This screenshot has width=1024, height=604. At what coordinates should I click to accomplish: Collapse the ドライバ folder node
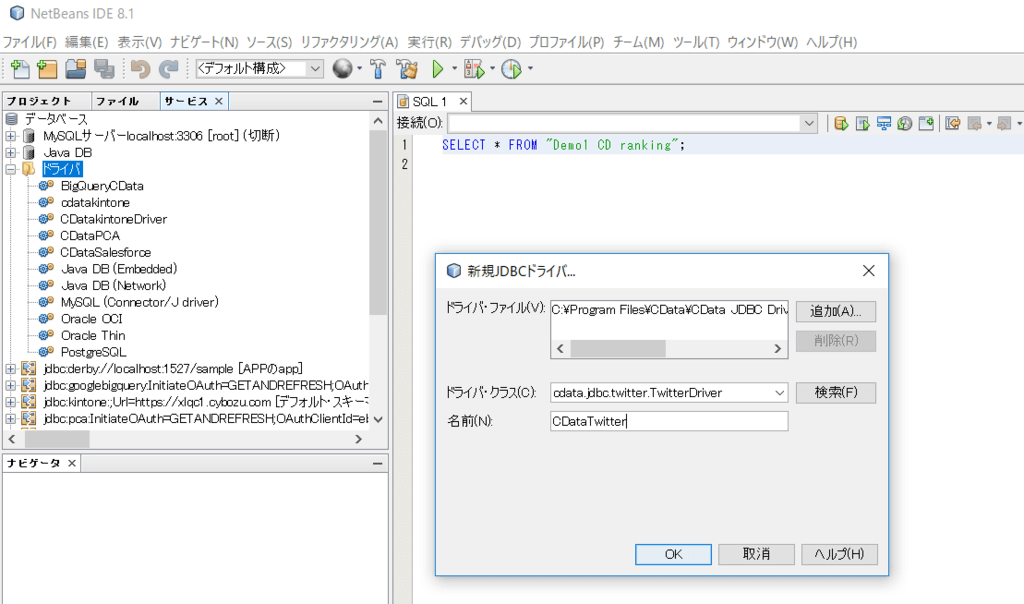click(10, 169)
